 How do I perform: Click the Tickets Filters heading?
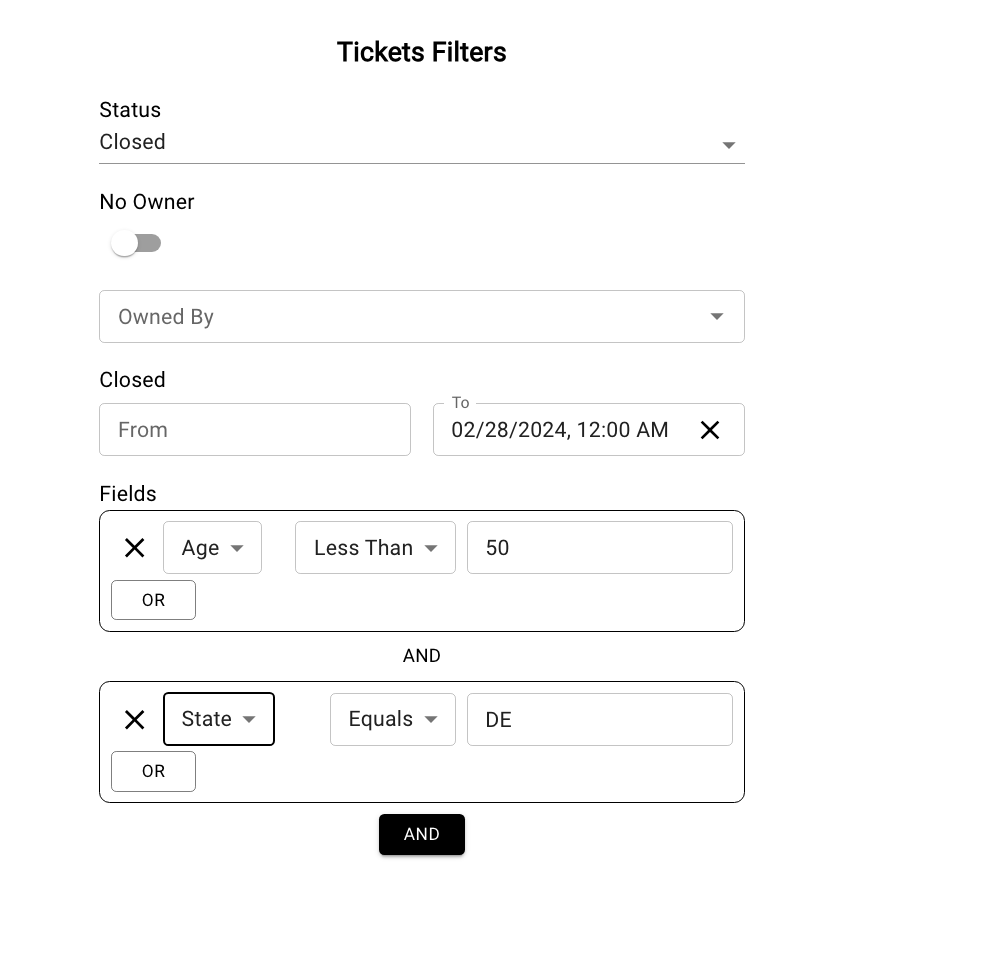click(x=422, y=51)
